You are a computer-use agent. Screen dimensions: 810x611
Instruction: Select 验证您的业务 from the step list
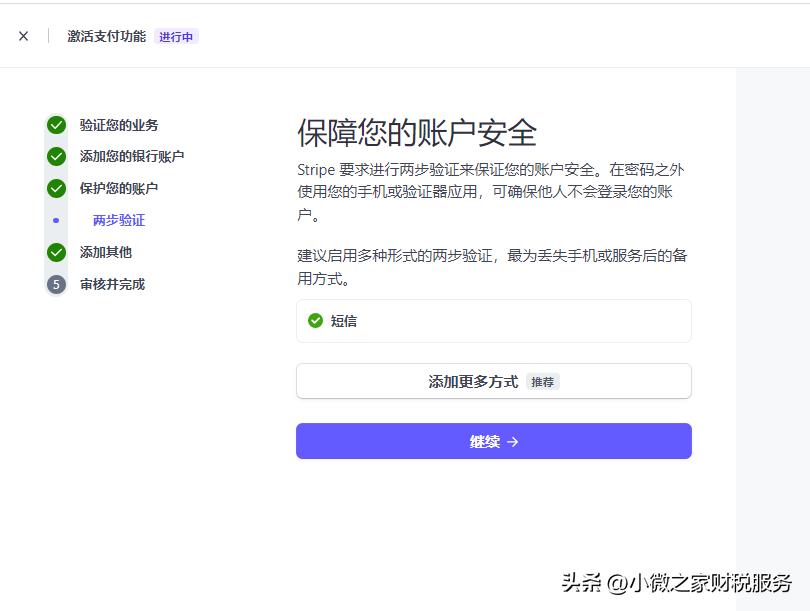coord(120,125)
